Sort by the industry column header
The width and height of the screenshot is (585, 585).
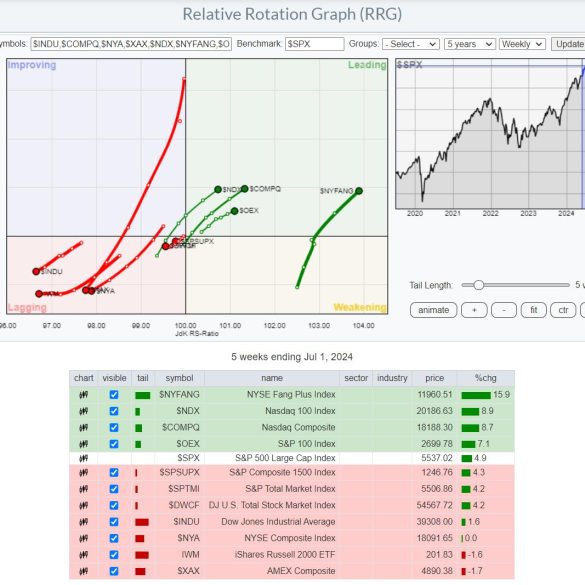tap(392, 378)
